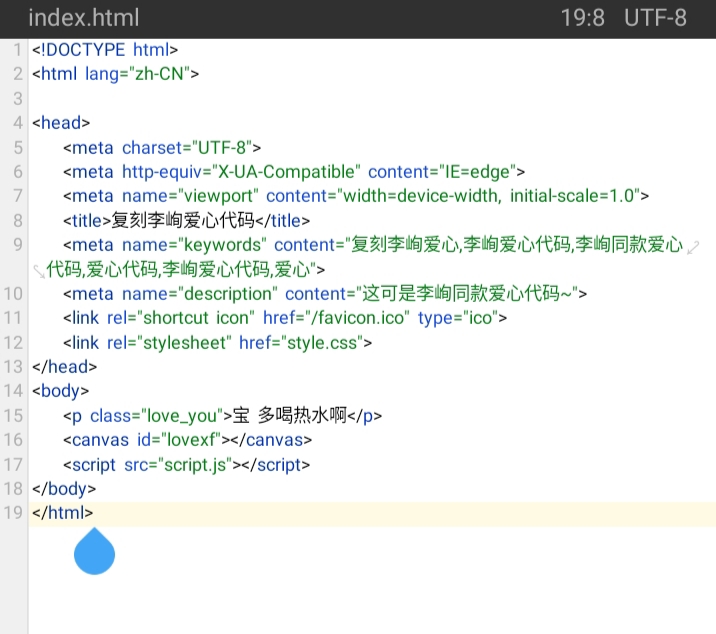The height and width of the screenshot is (634, 716).
Task: Click the closing head tag
Action: point(64,367)
